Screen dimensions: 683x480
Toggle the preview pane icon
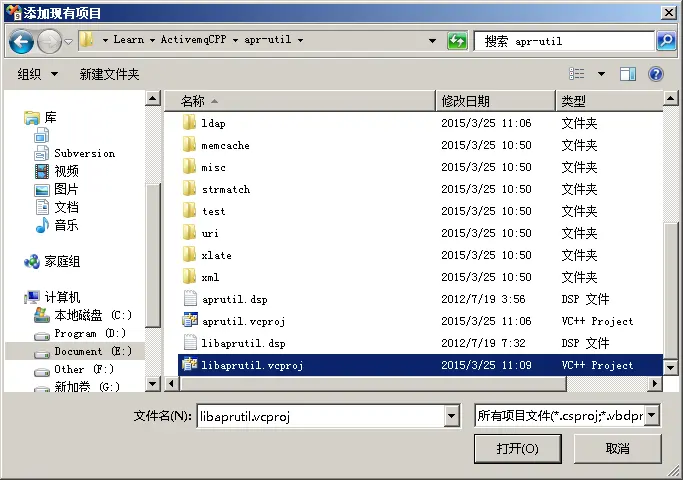628,74
